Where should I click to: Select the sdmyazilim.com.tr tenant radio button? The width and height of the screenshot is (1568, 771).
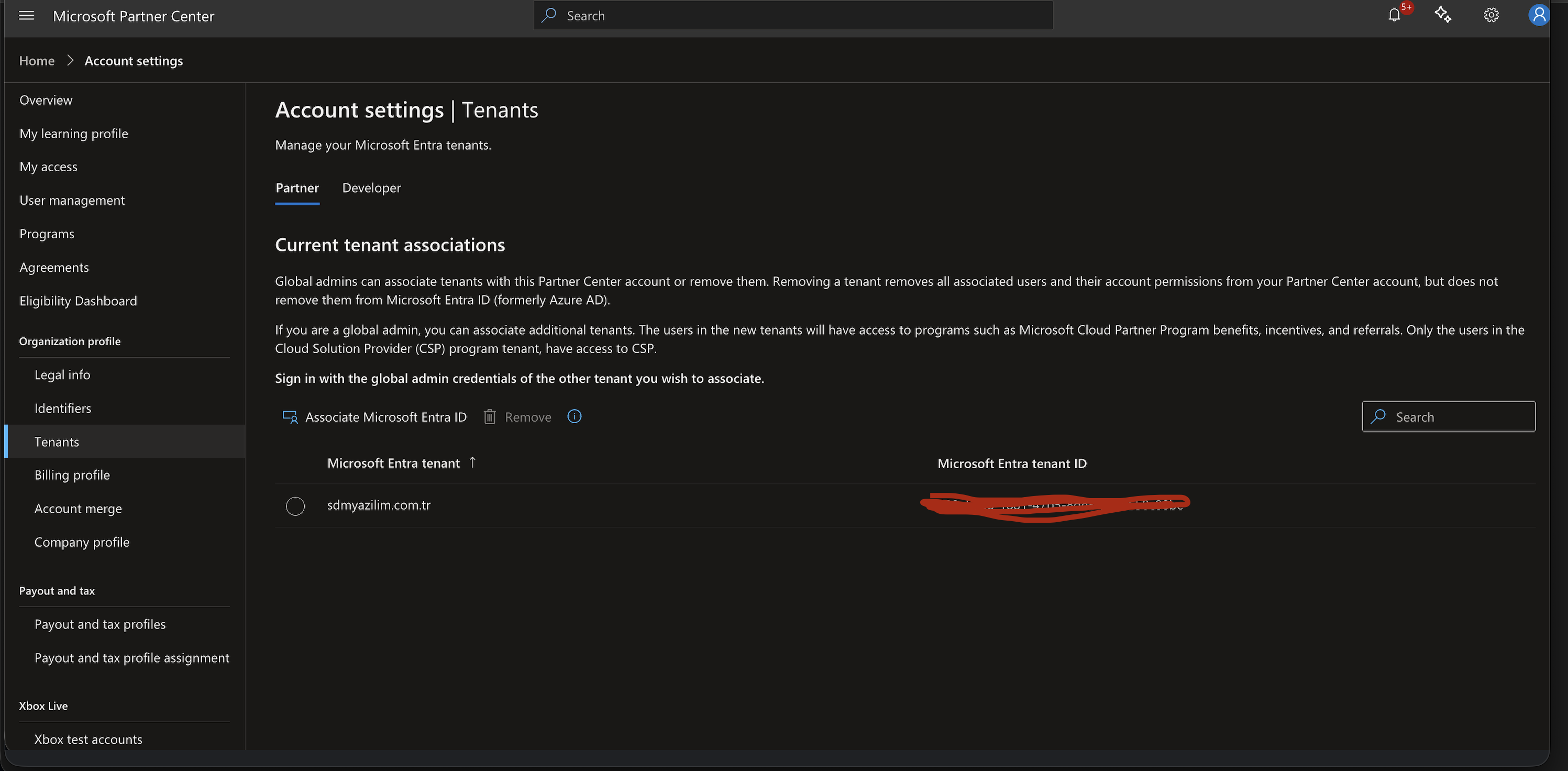[x=295, y=505]
